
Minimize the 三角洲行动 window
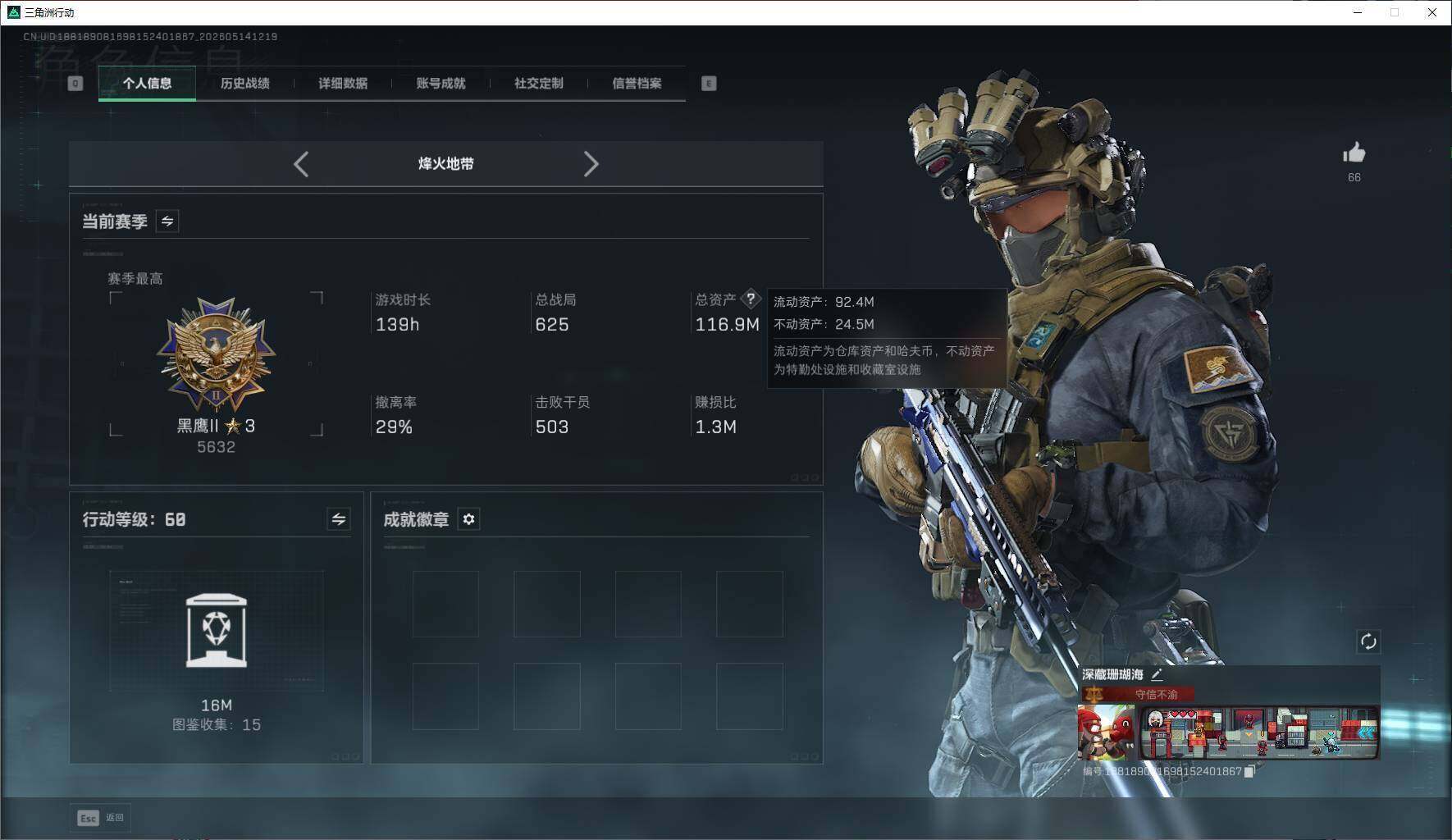click(1358, 12)
